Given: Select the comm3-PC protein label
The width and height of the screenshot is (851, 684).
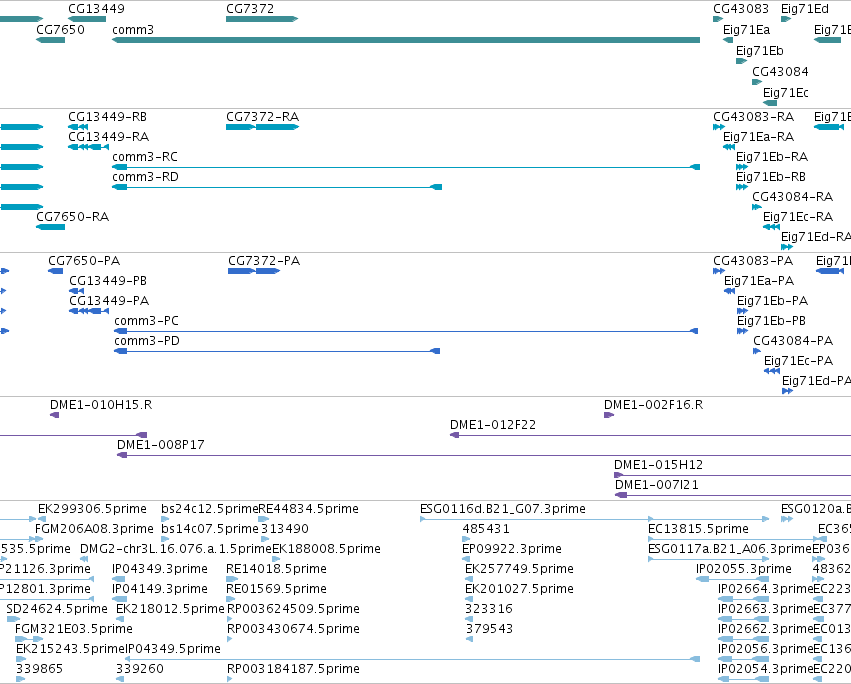Looking at the screenshot, I should pyautogui.click(x=147, y=321).
